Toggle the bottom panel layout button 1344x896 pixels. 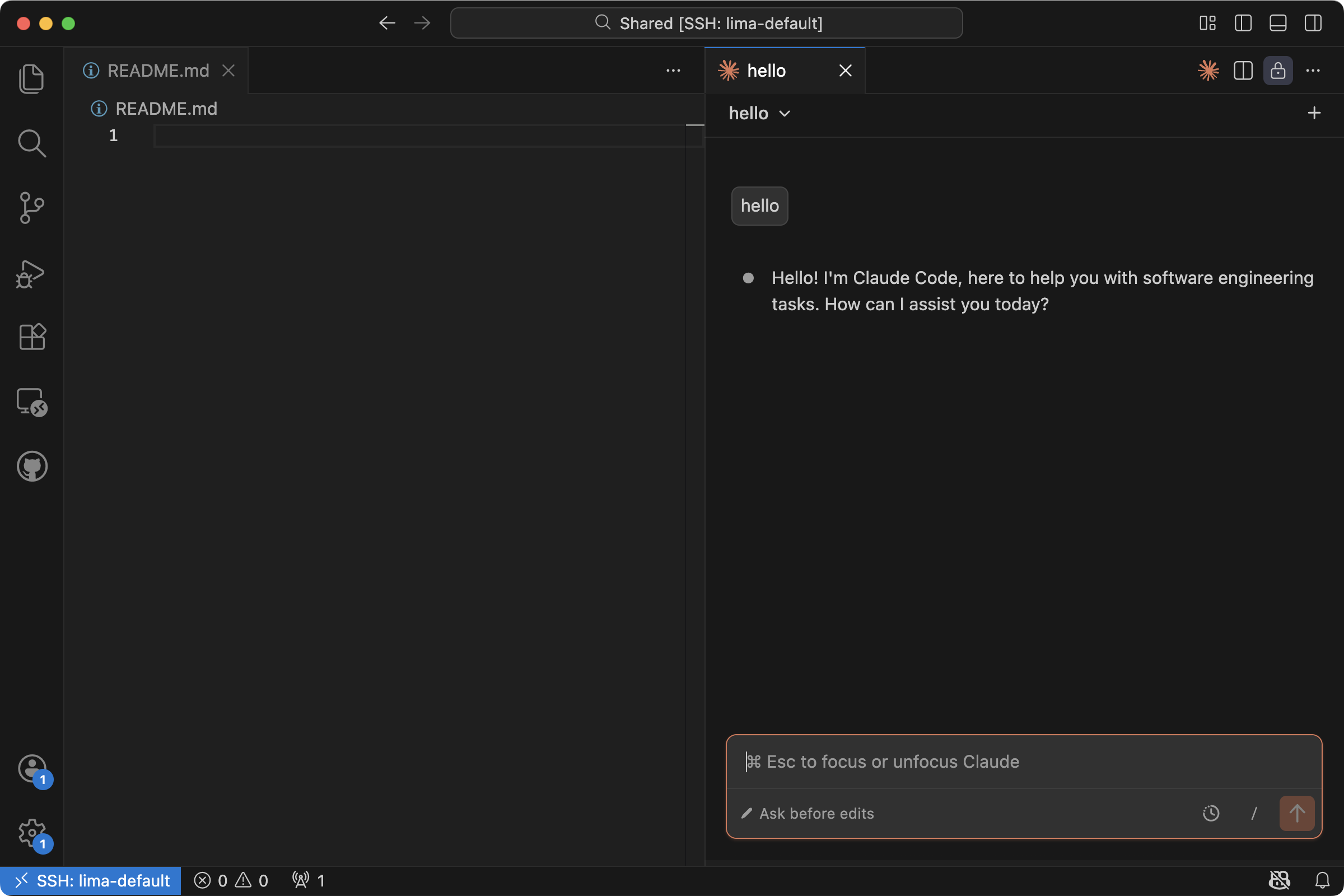point(1278,24)
